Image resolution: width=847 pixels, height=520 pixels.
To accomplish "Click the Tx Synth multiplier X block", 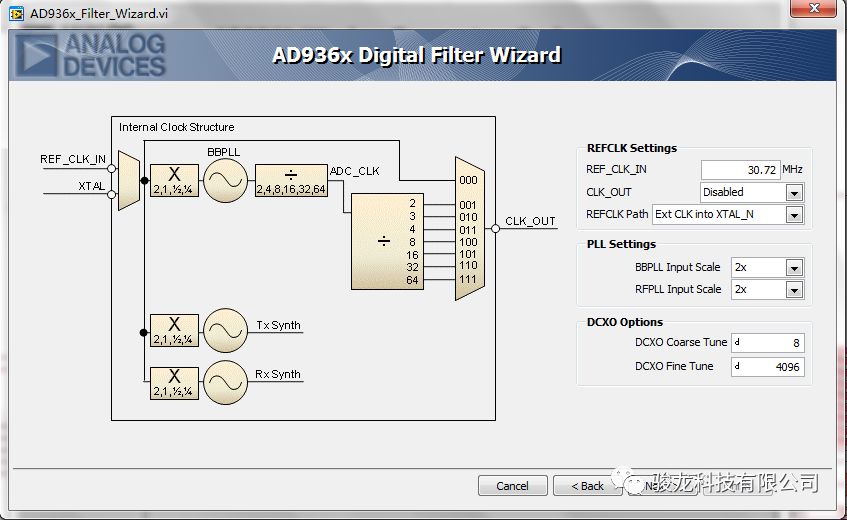I will point(174,329).
